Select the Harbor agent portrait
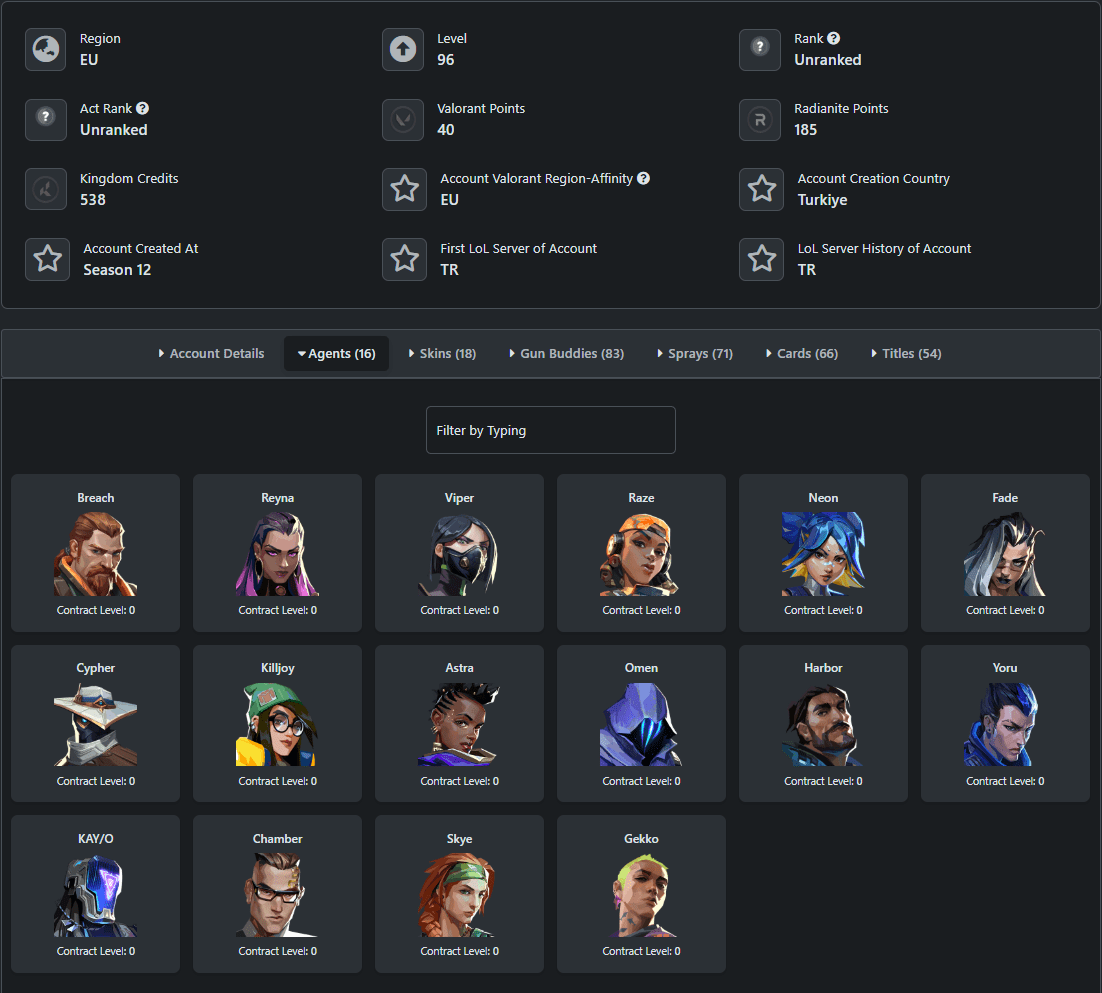1102x993 pixels. coord(823,725)
